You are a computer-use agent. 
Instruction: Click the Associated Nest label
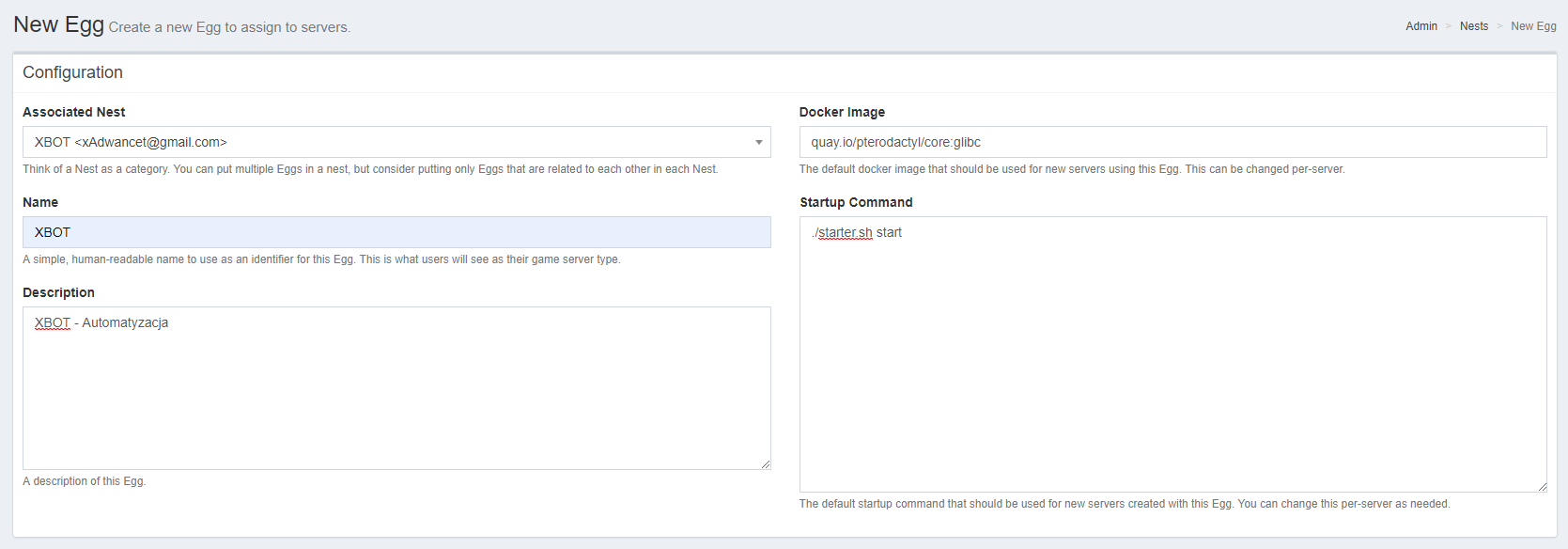(x=73, y=112)
